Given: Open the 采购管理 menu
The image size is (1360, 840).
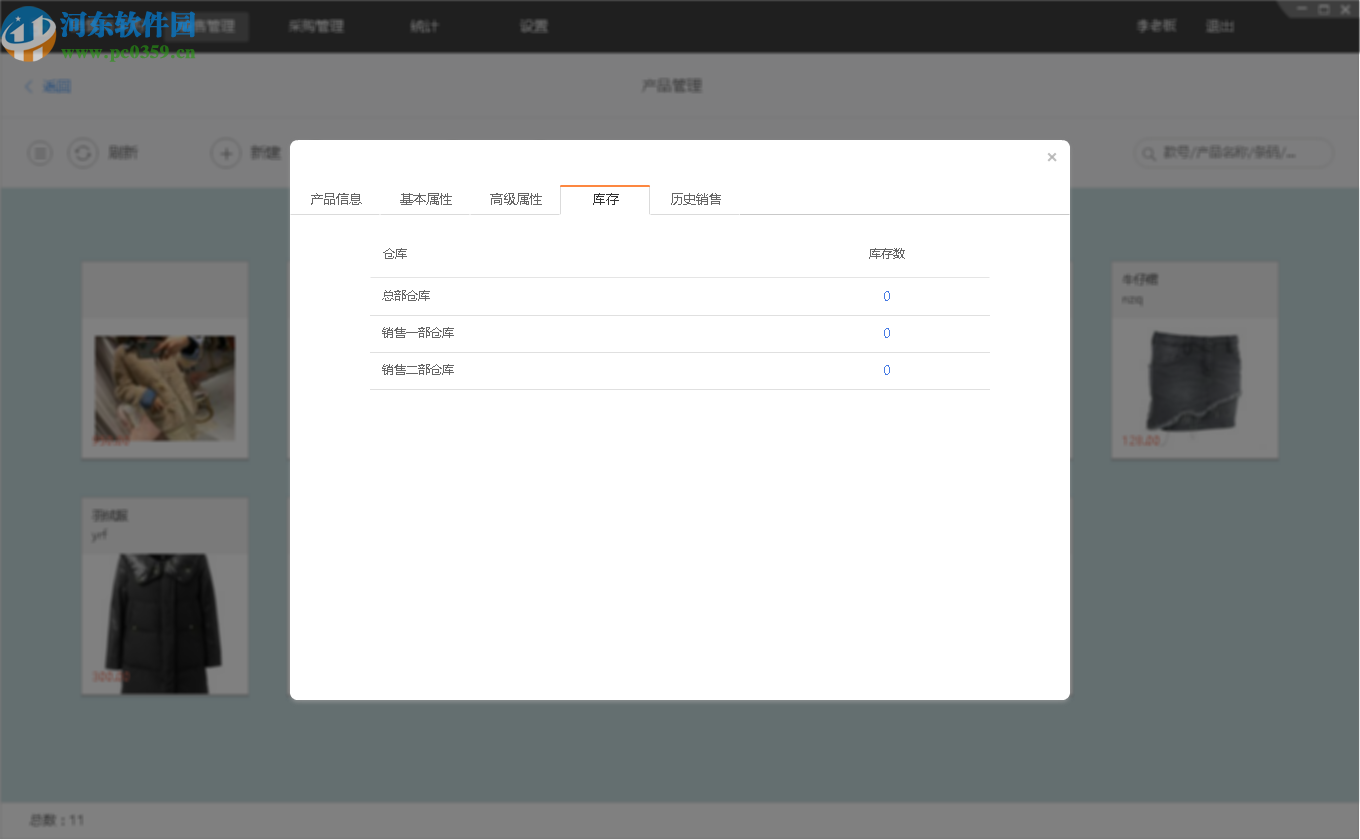Looking at the screenshot, I should click(315, 26).
